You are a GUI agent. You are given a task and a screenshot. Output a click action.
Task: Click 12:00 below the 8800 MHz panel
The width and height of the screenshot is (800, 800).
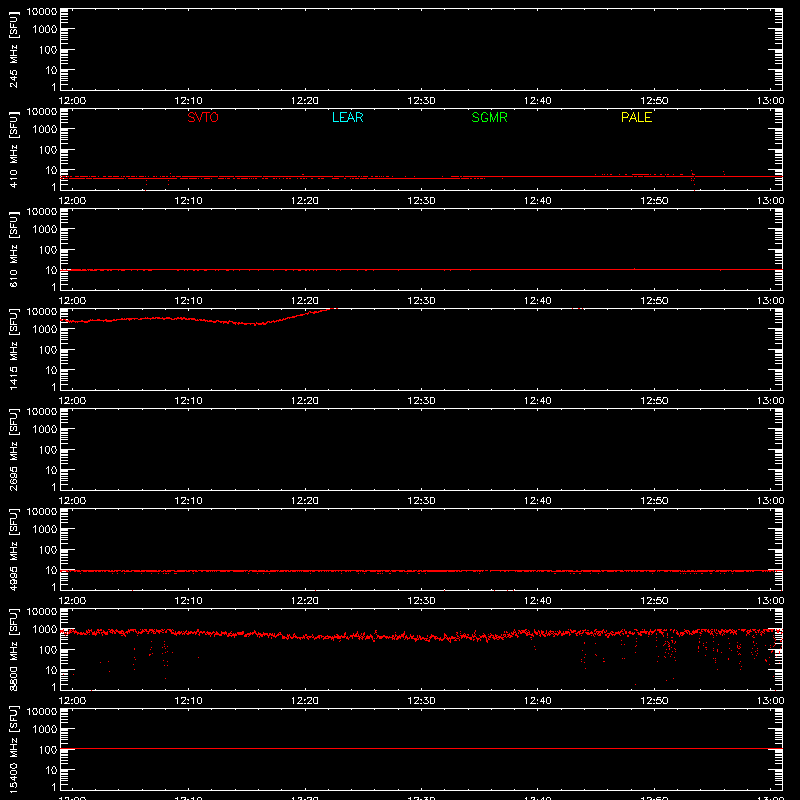point(72,701)
